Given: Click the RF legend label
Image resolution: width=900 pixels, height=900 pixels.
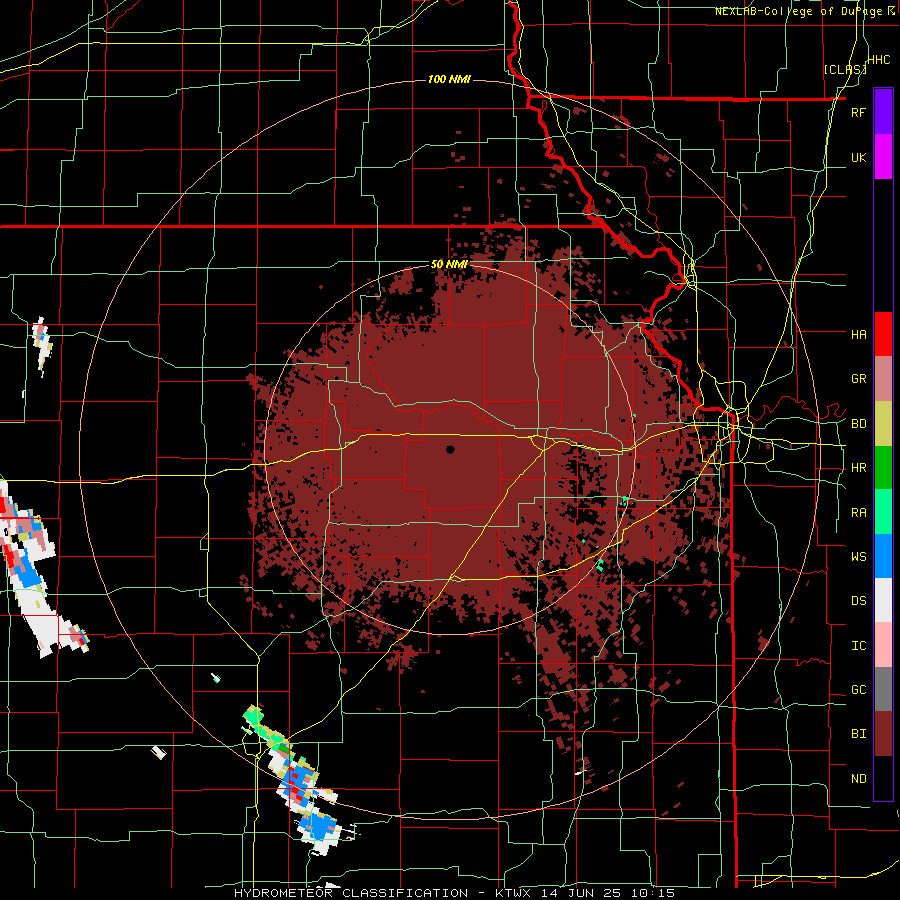Looking at the screenshot, I should click(x=858, y=112).
